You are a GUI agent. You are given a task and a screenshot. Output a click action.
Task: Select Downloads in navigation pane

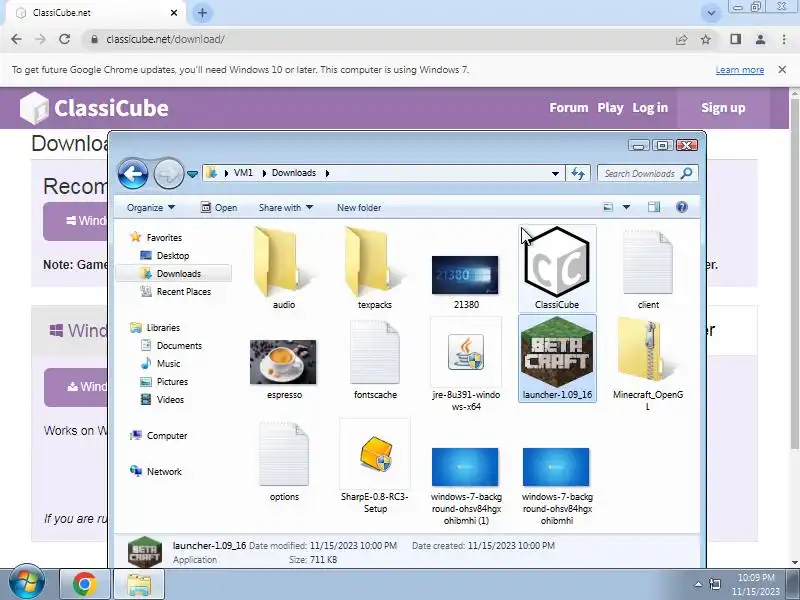point(173,273)
